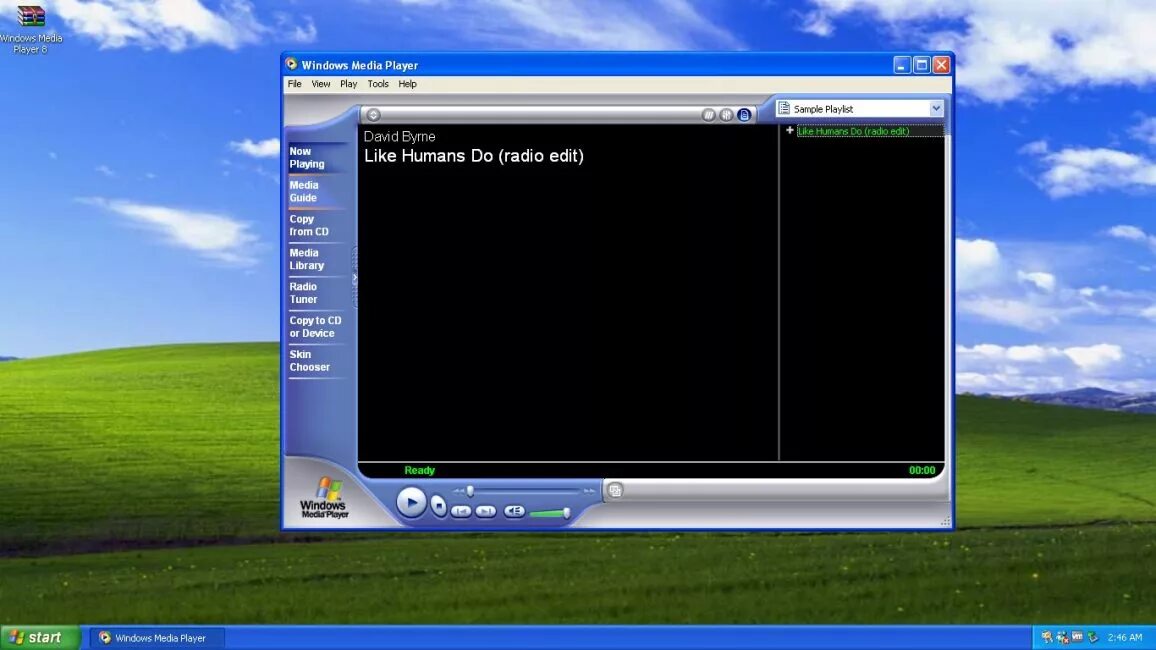This screenshot has height=650, width=1156.
Task: Click the playlist icon beside Sample Playlist
Action: (784, 108)
